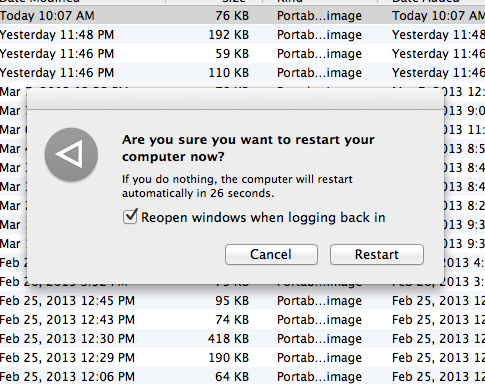The width and height of the screenshot is (485, 384).
Task: Select the file sized 95 KB
Action: coord(242,300)
